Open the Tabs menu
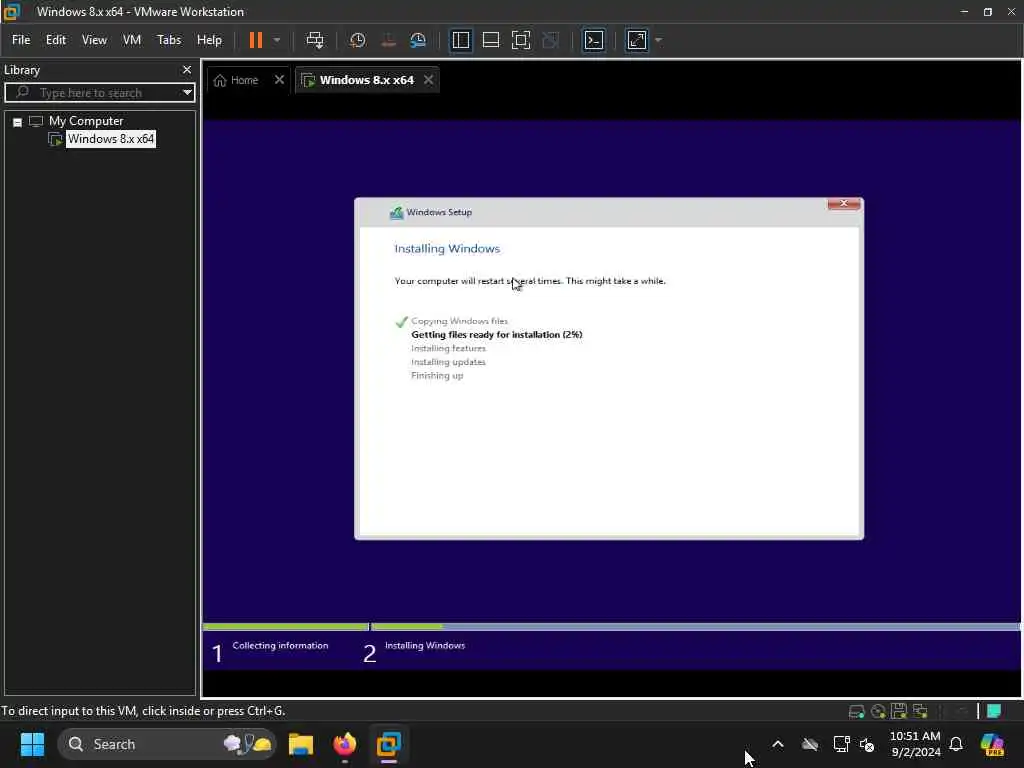This screenshot has width=1024, height=768. [169, 40]
